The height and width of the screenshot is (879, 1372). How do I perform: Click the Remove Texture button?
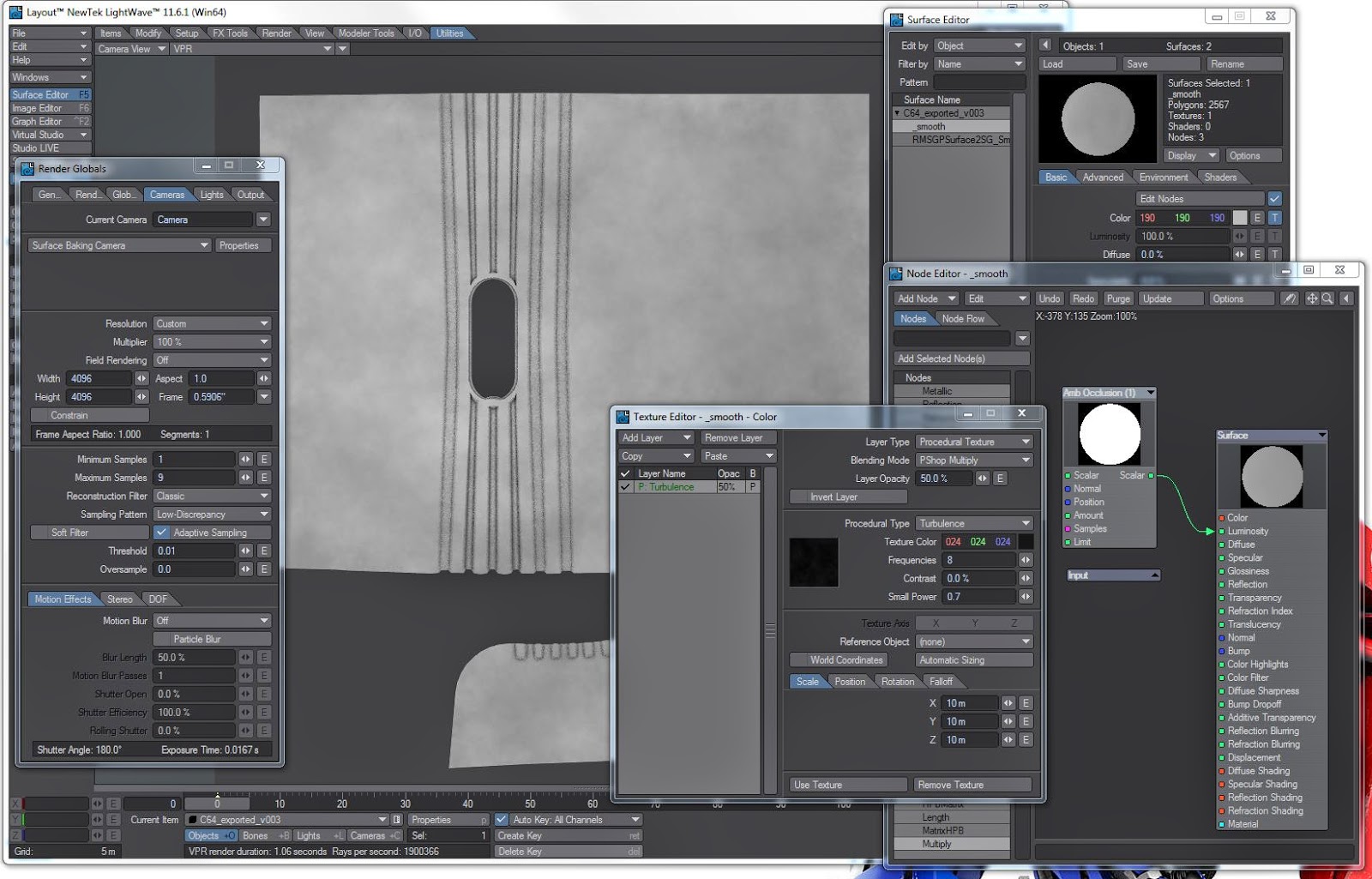pyautogui.click(x=972, y=785)
